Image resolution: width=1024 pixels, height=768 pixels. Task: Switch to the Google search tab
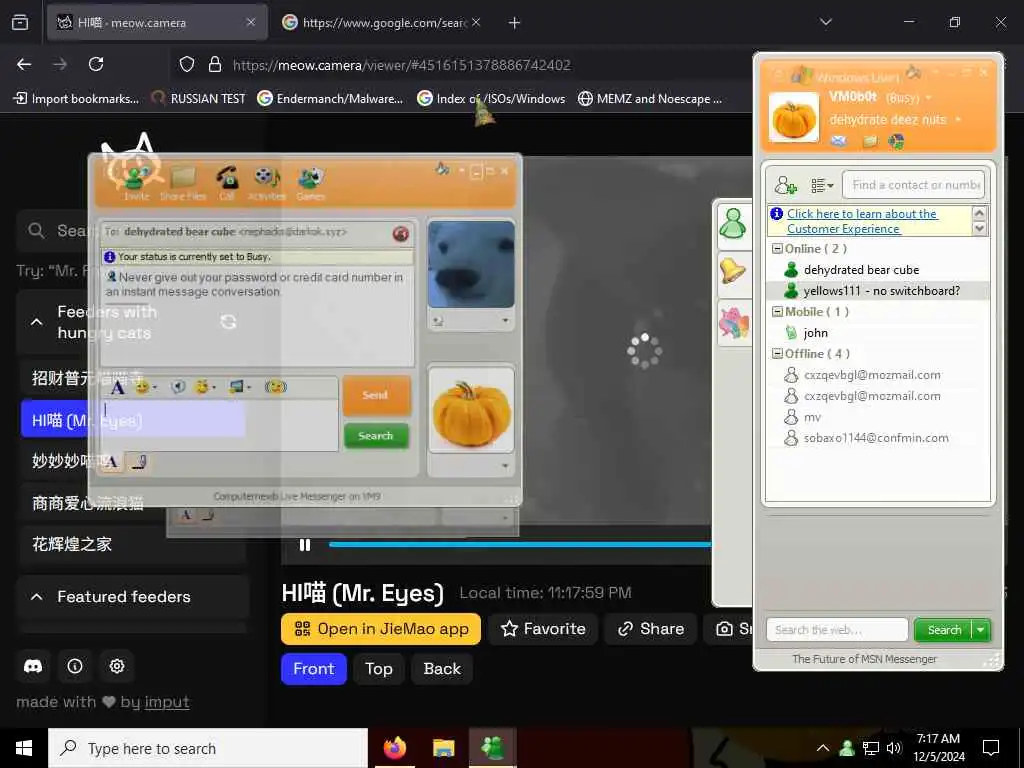pos(382,22)
